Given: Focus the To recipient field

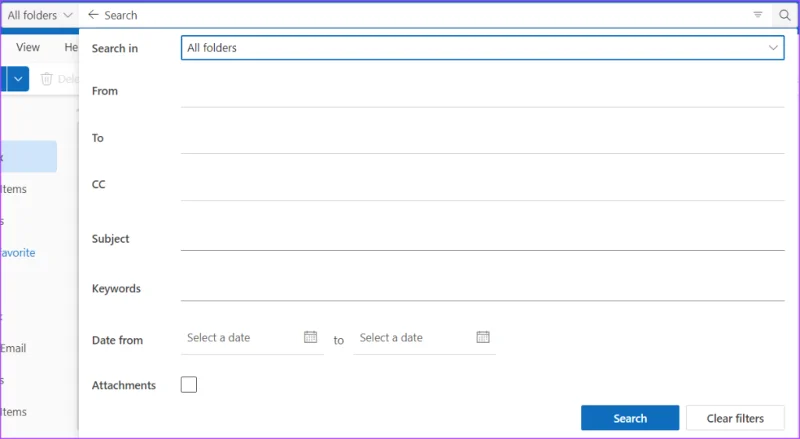Looking at the screenshot, I should pyautogui.click(x=482, y=139).
